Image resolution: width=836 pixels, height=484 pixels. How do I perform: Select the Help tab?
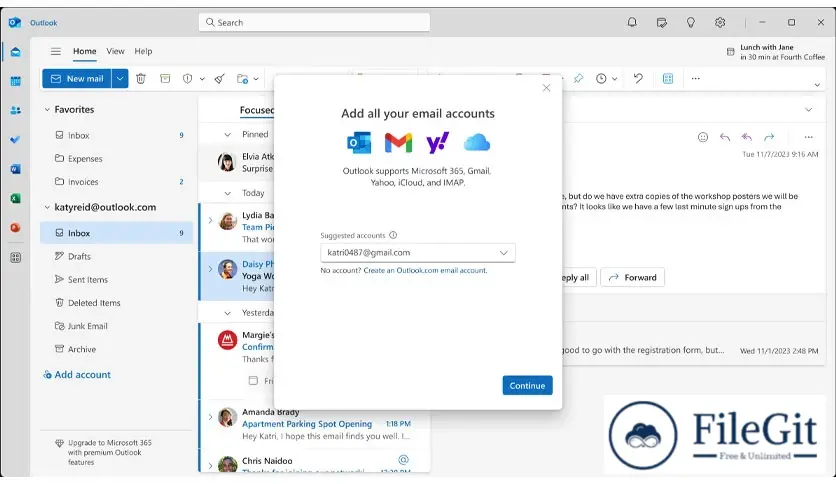(143, 51)
